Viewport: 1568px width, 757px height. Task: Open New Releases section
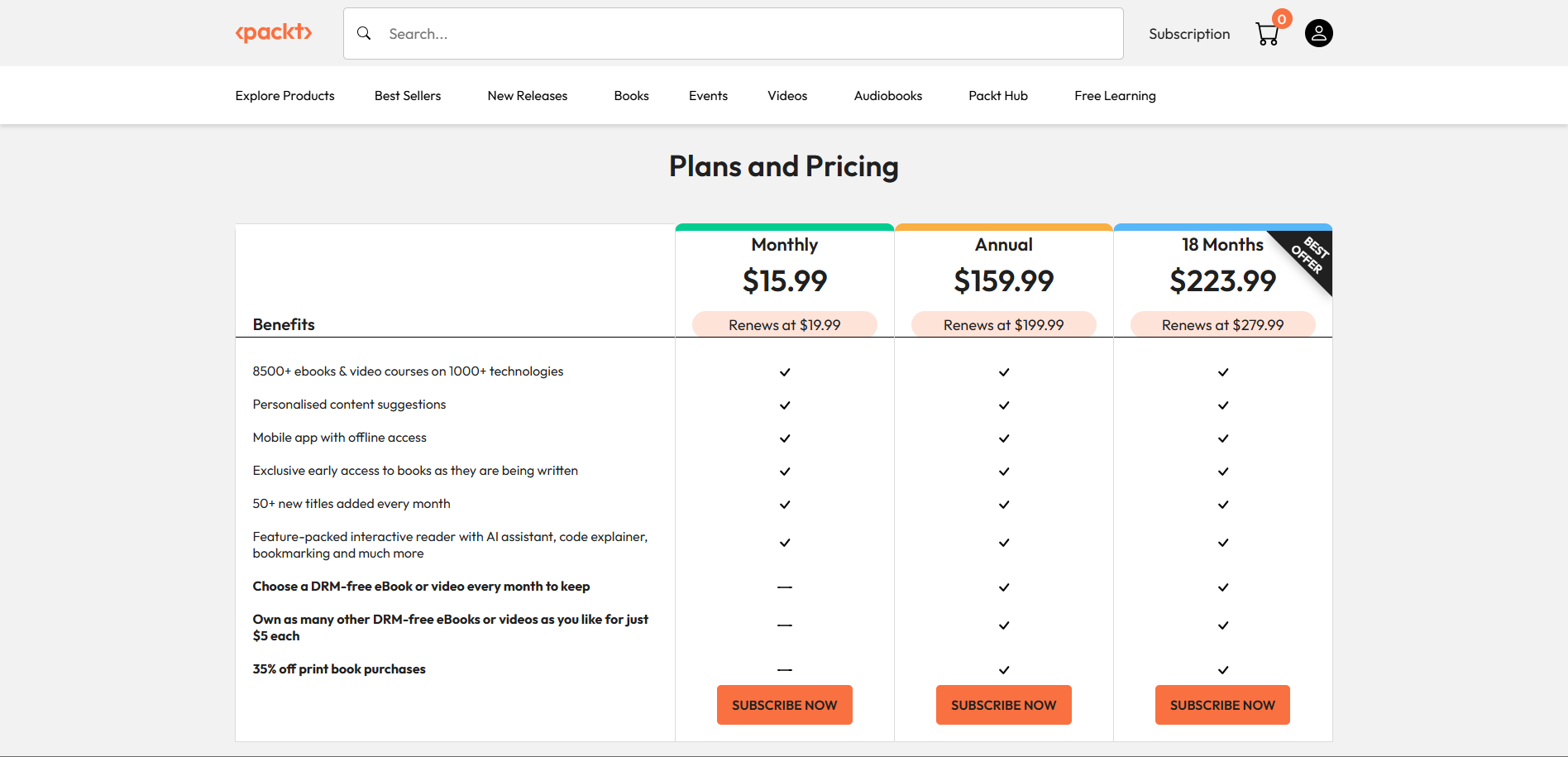(x=528, y=96)
